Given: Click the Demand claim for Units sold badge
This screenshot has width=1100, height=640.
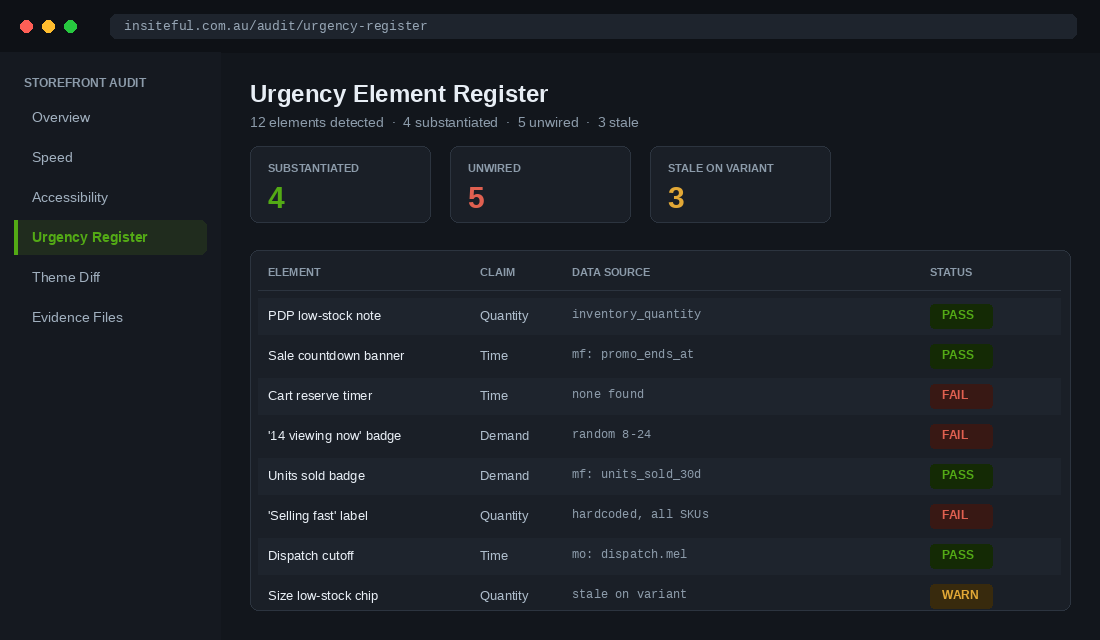Looking at the screenshot, I should coord(504,476).
